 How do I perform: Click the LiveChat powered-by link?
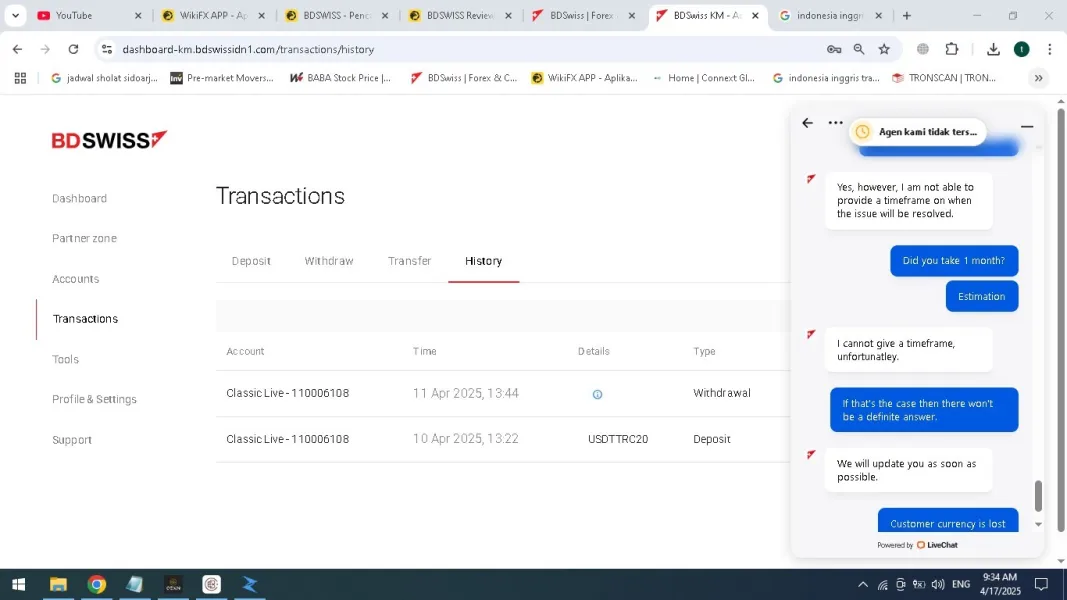[x=917, y=545]
